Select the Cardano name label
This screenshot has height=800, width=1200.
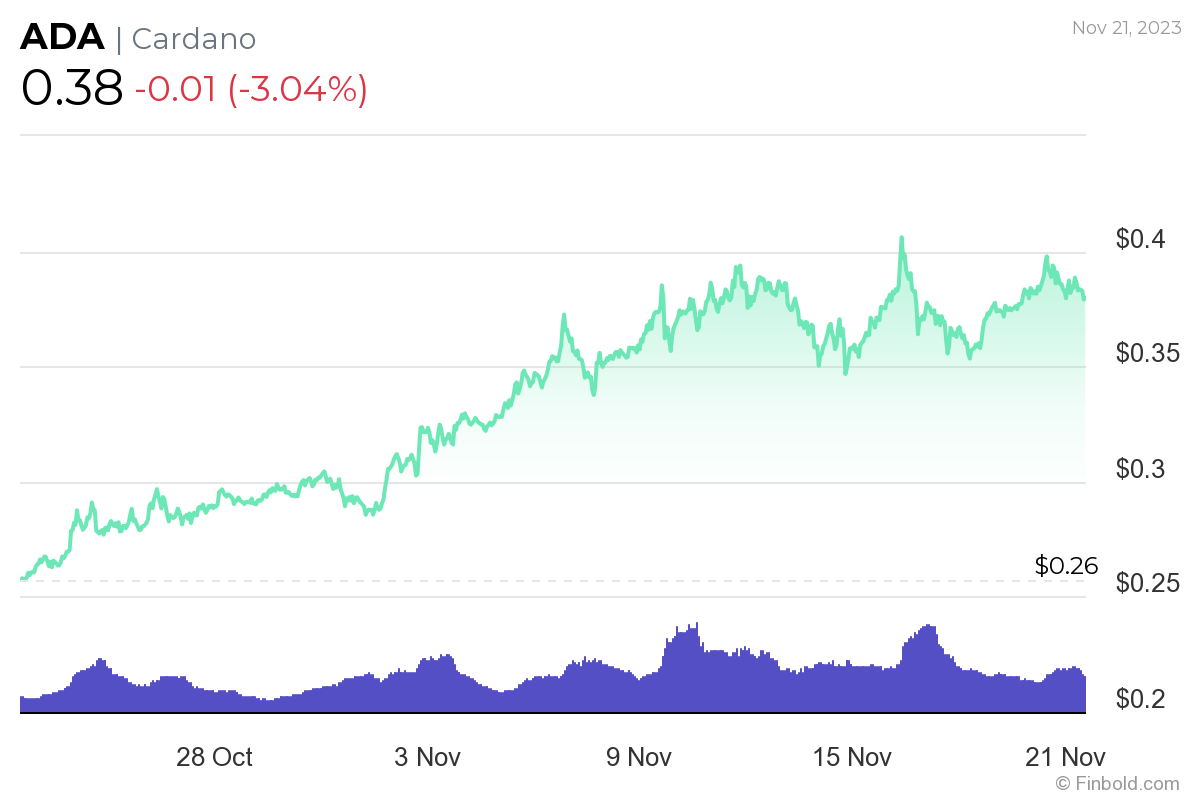click(194, 39)
